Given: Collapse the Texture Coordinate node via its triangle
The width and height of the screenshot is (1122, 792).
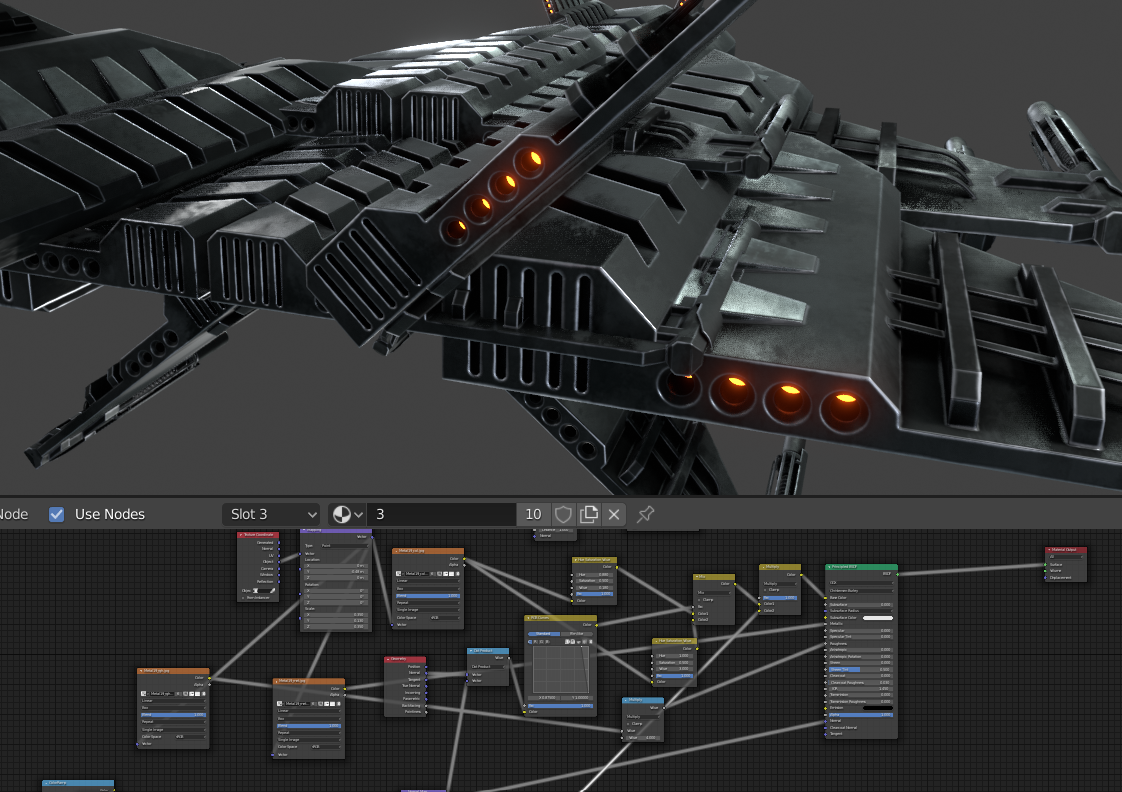Looking at the screenshot, I should point(241,534).
